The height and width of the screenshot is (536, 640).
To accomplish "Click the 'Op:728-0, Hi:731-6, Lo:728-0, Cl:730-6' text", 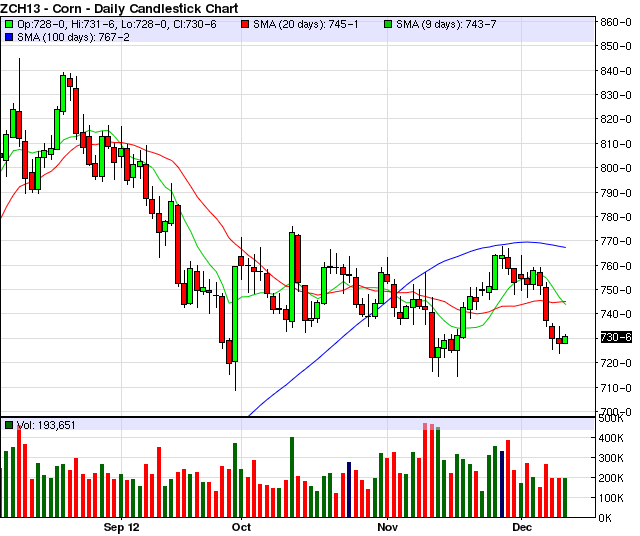I will pos(117,24).
